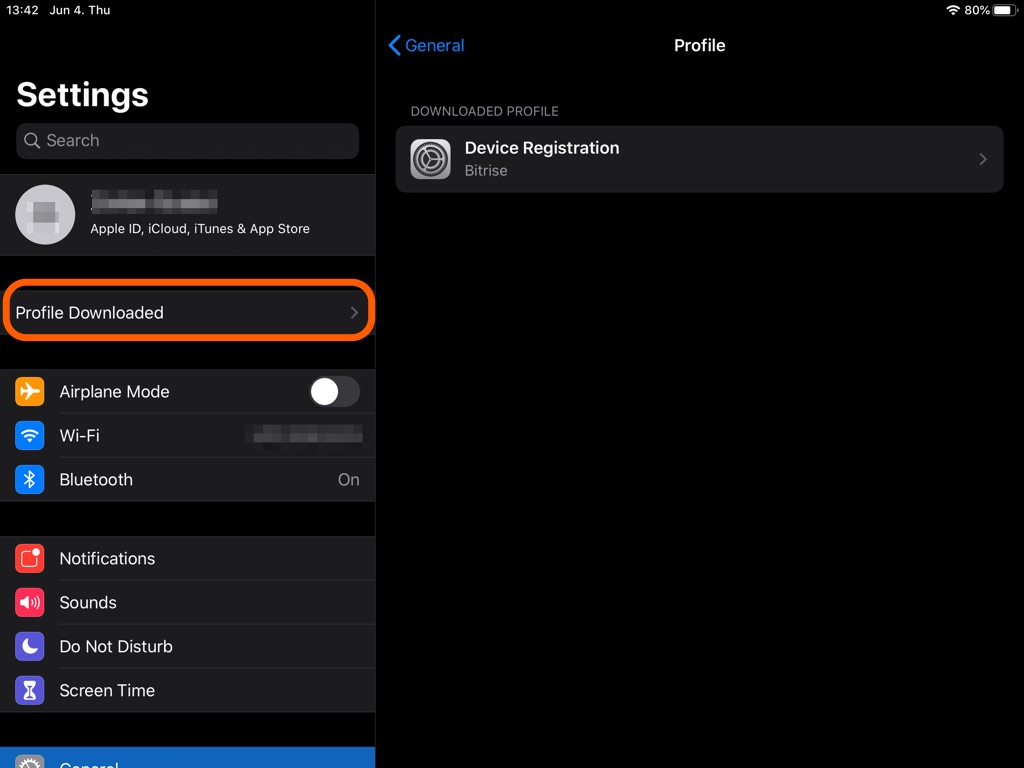
Task: Open Apple ID account avatar
Action: coord(46,215)
